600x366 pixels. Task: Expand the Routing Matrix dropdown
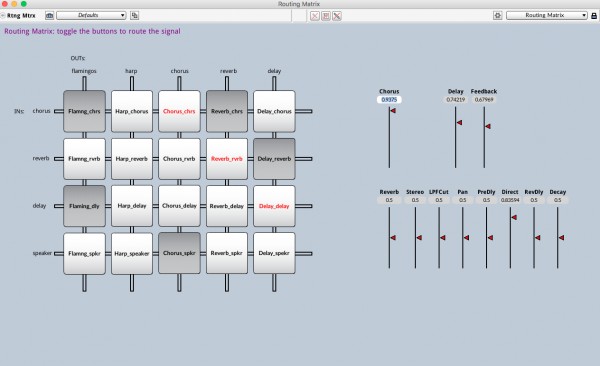(547, 15)
